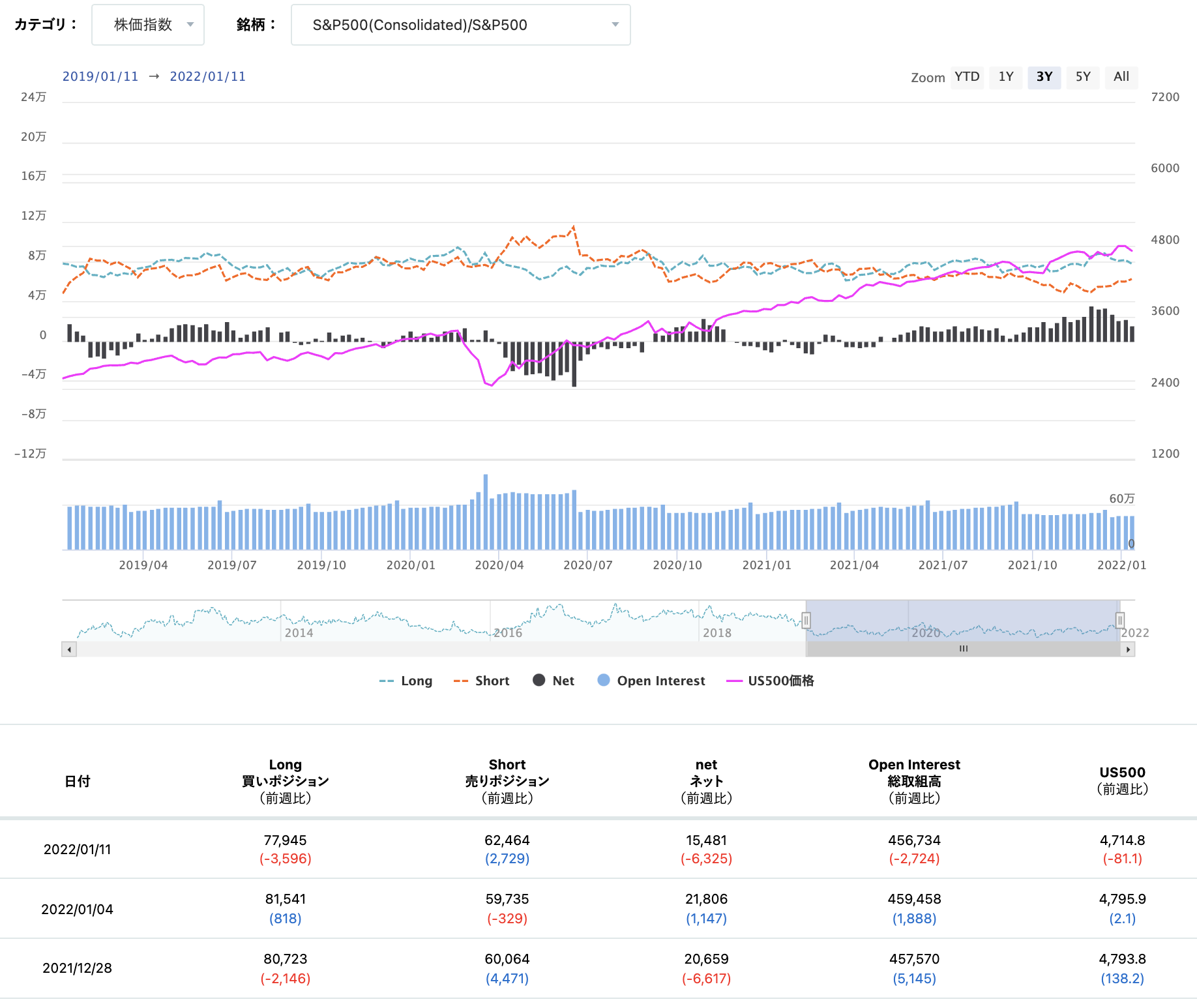1197x1008 pixels.
Task: Click the navigator left scroll arrow
Action: tap(69, 649)
